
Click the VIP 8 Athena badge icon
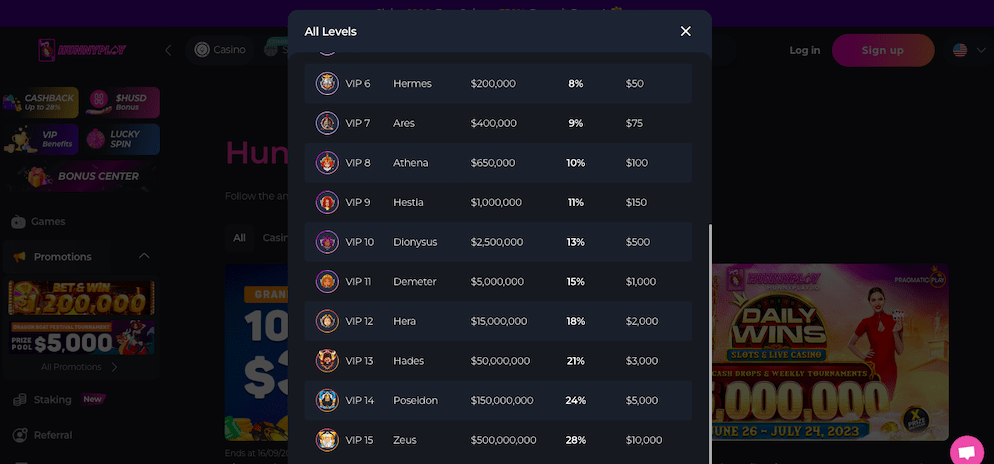pos(327,163)
